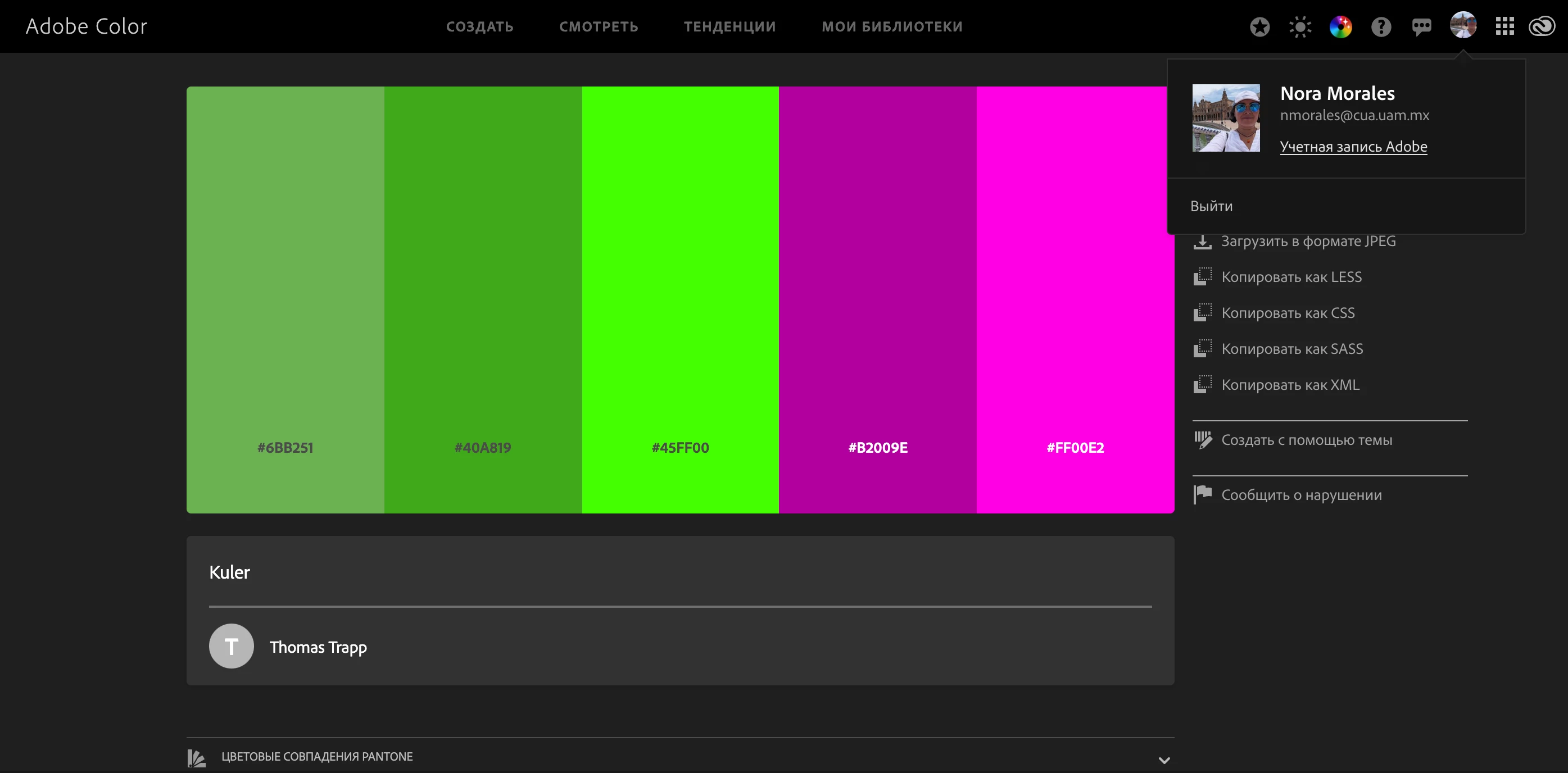The height and width of the screenshot is (773, 1568).
Task: Click the user avatar in top bar
Action: (1463, 26)
